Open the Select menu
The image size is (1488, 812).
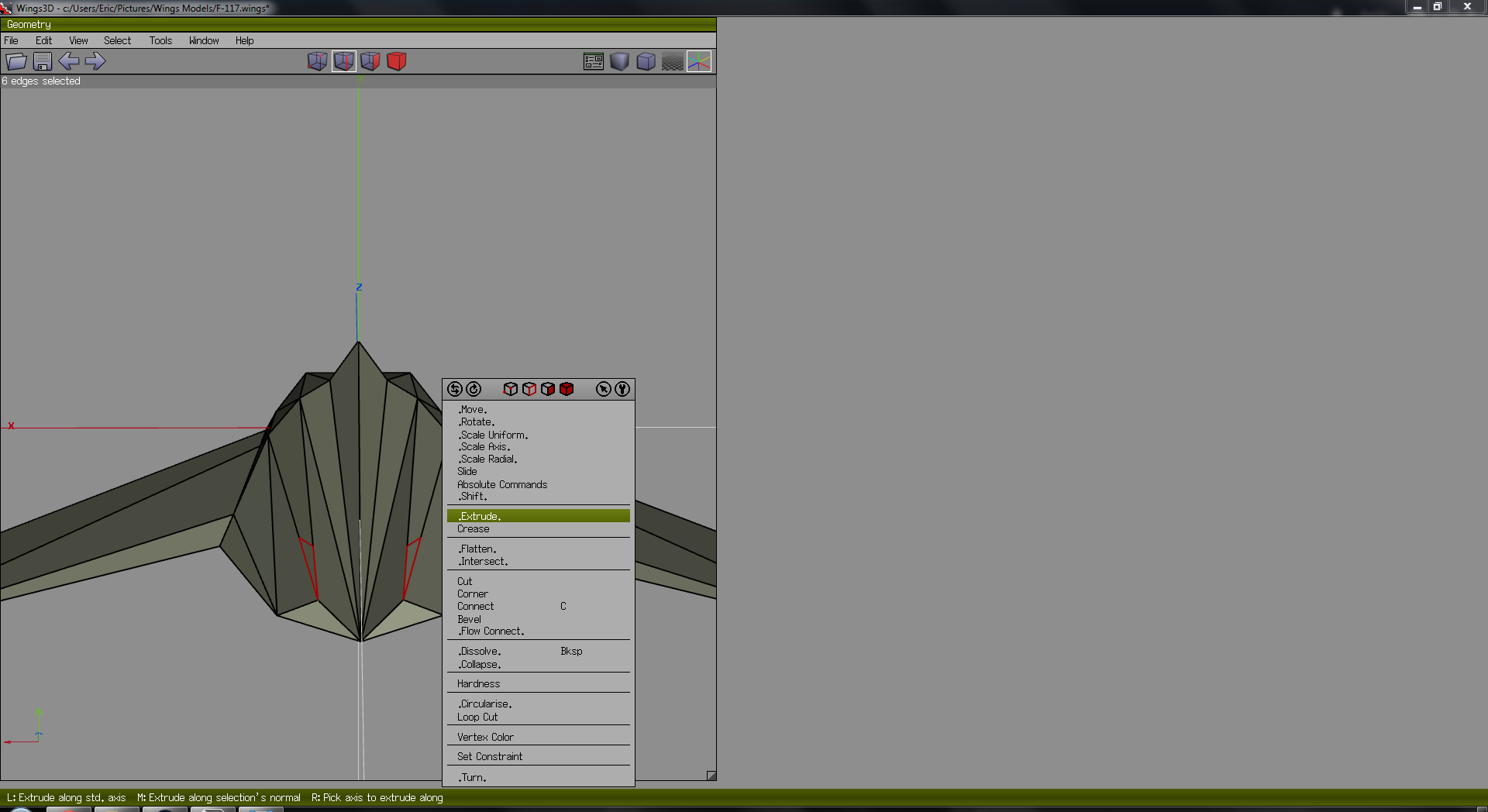[118, 40]
